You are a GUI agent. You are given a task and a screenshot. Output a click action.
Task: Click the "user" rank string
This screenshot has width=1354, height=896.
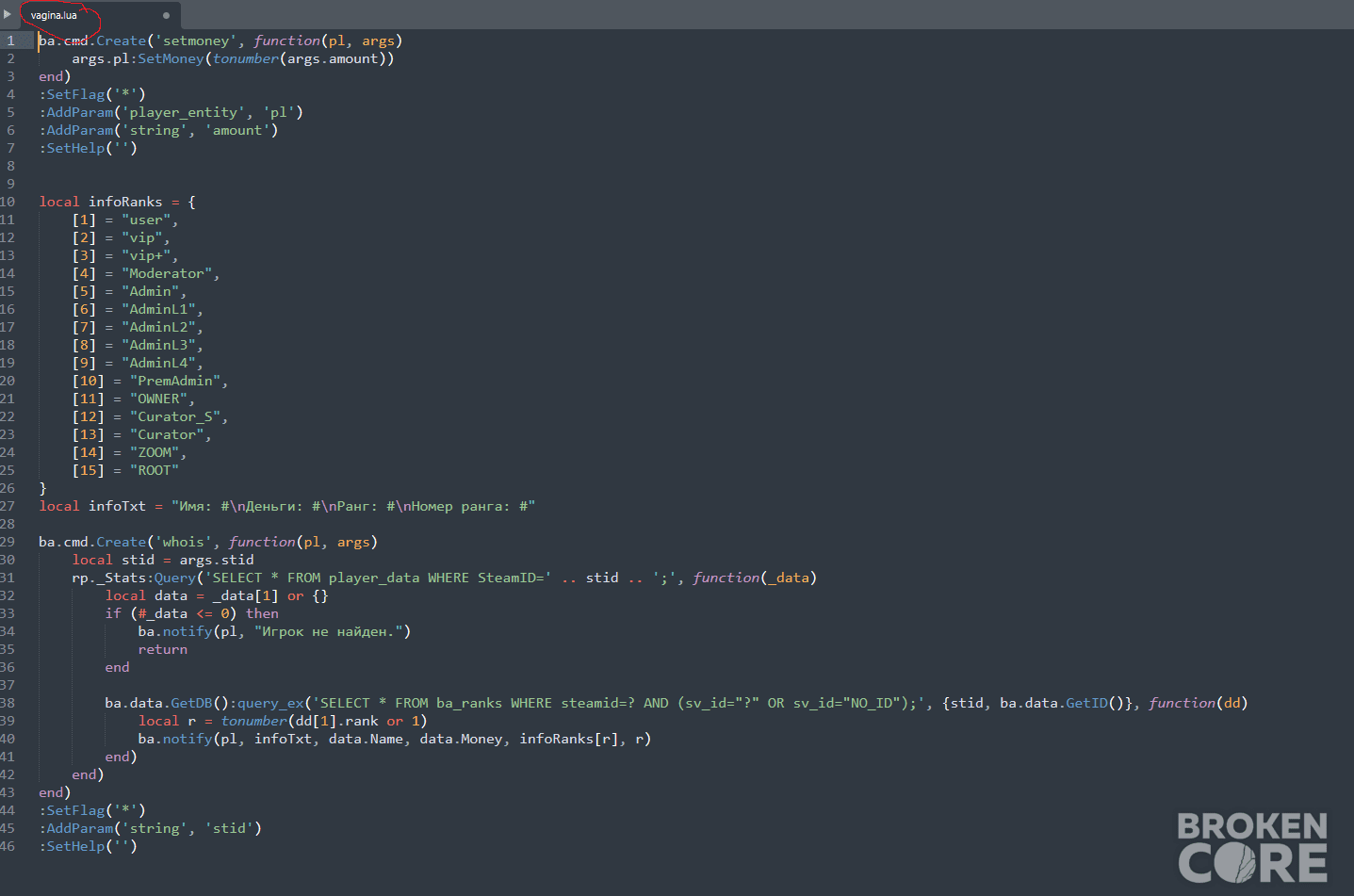(x=146, y=220)
